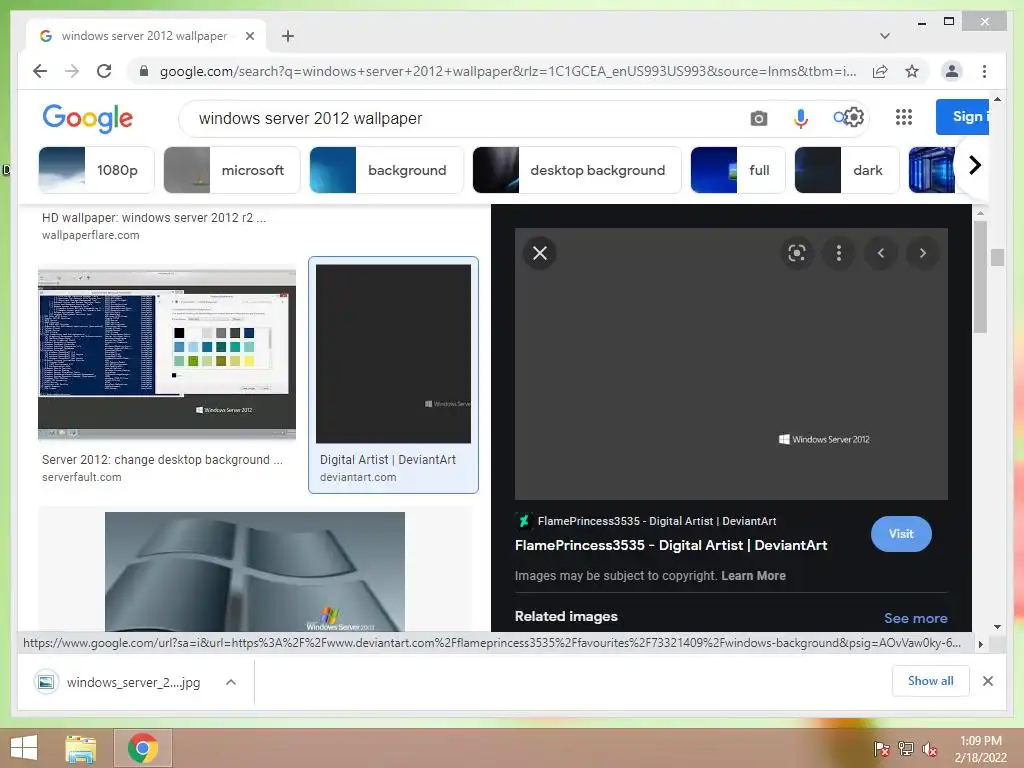1024x768 pixels.
Task: Expand the download item options chevron
Action: click(x=231, y=682)
